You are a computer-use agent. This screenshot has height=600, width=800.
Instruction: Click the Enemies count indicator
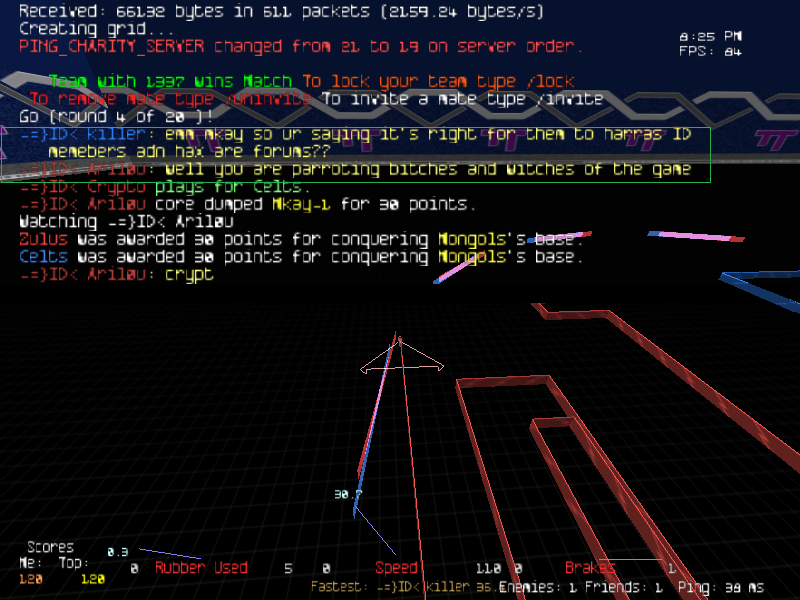tap(538, 587)
